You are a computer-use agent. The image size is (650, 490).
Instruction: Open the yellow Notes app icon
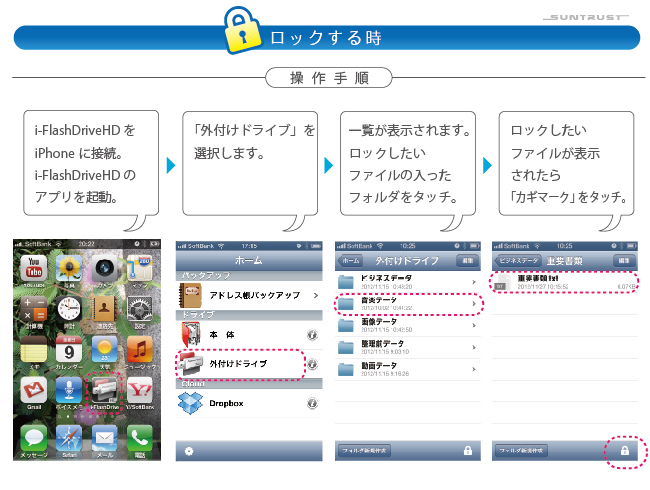pos(34,349)
